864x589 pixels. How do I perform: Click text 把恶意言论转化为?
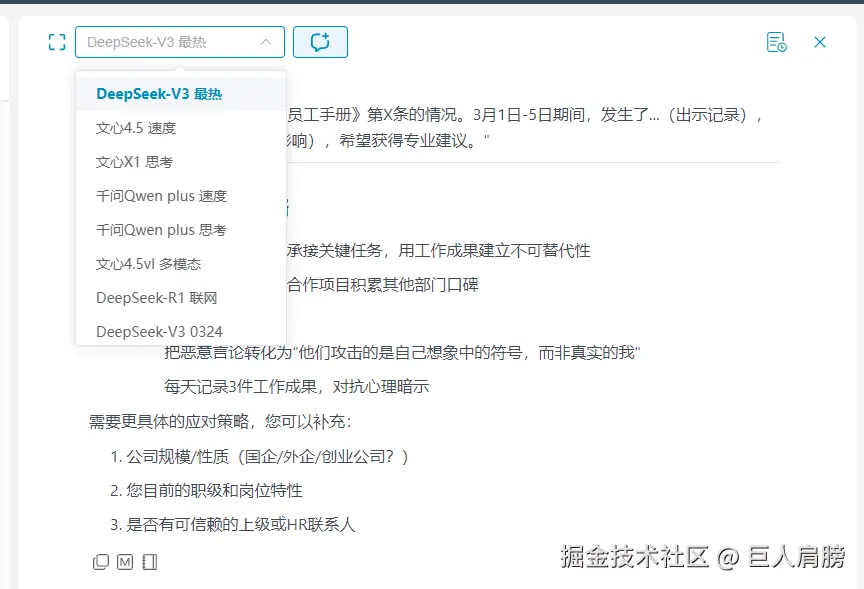227,353
